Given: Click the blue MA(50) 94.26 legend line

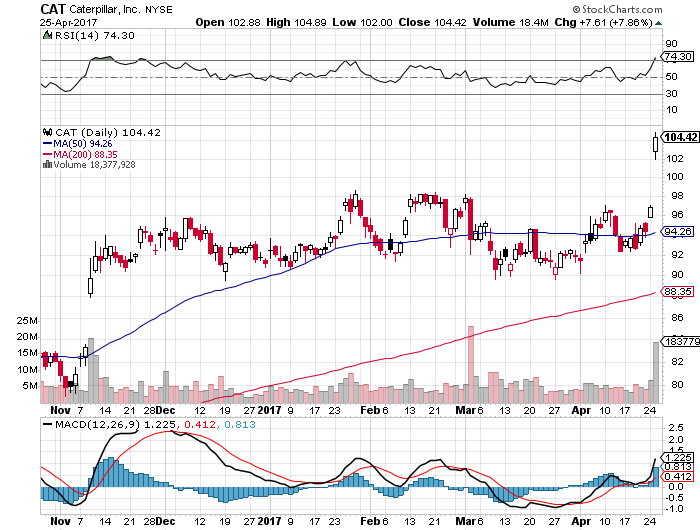Looking at the screenshot, I should [78, 143].
